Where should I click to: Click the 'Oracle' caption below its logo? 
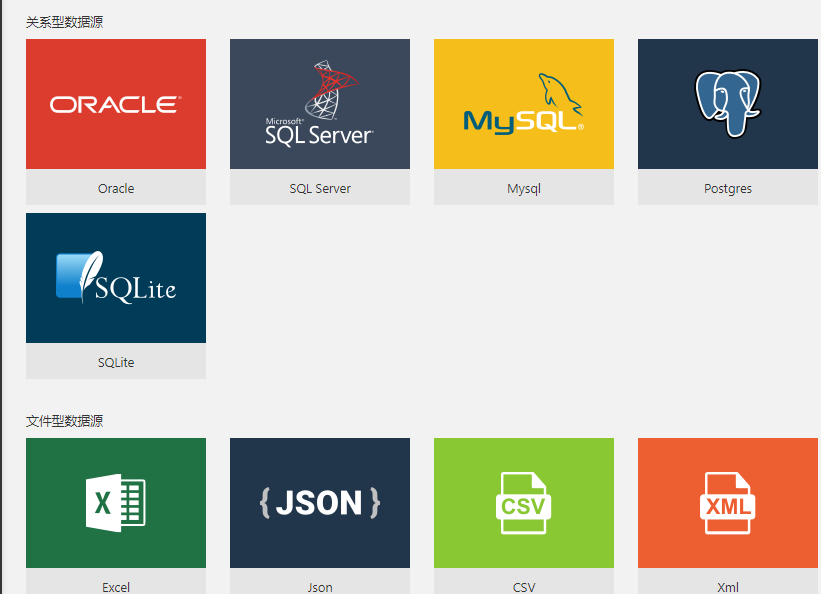[x=116, y=189]
